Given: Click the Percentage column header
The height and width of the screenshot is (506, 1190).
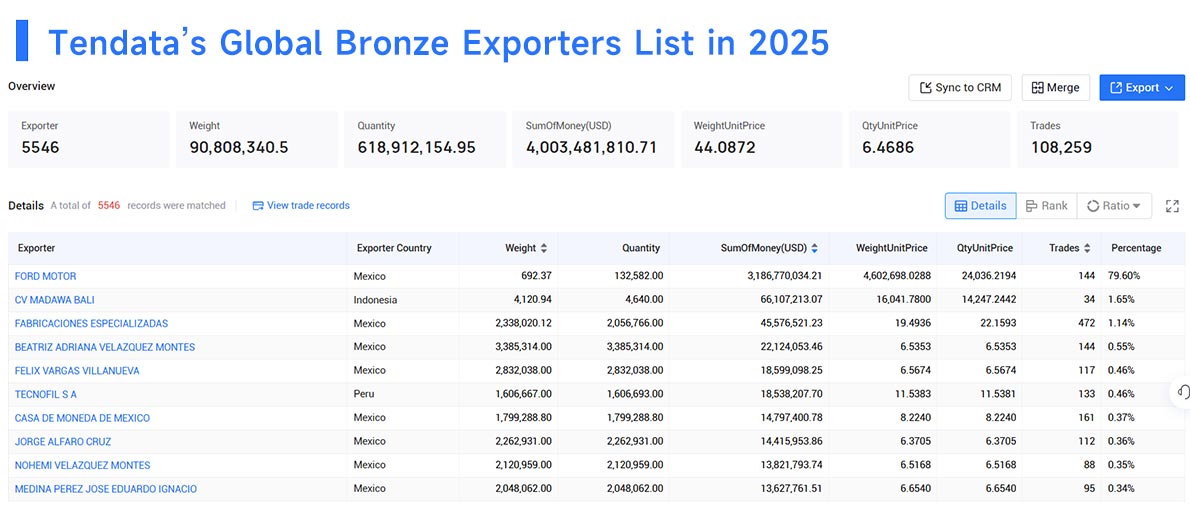Looking at the screenshot, I should [1136, 248].
